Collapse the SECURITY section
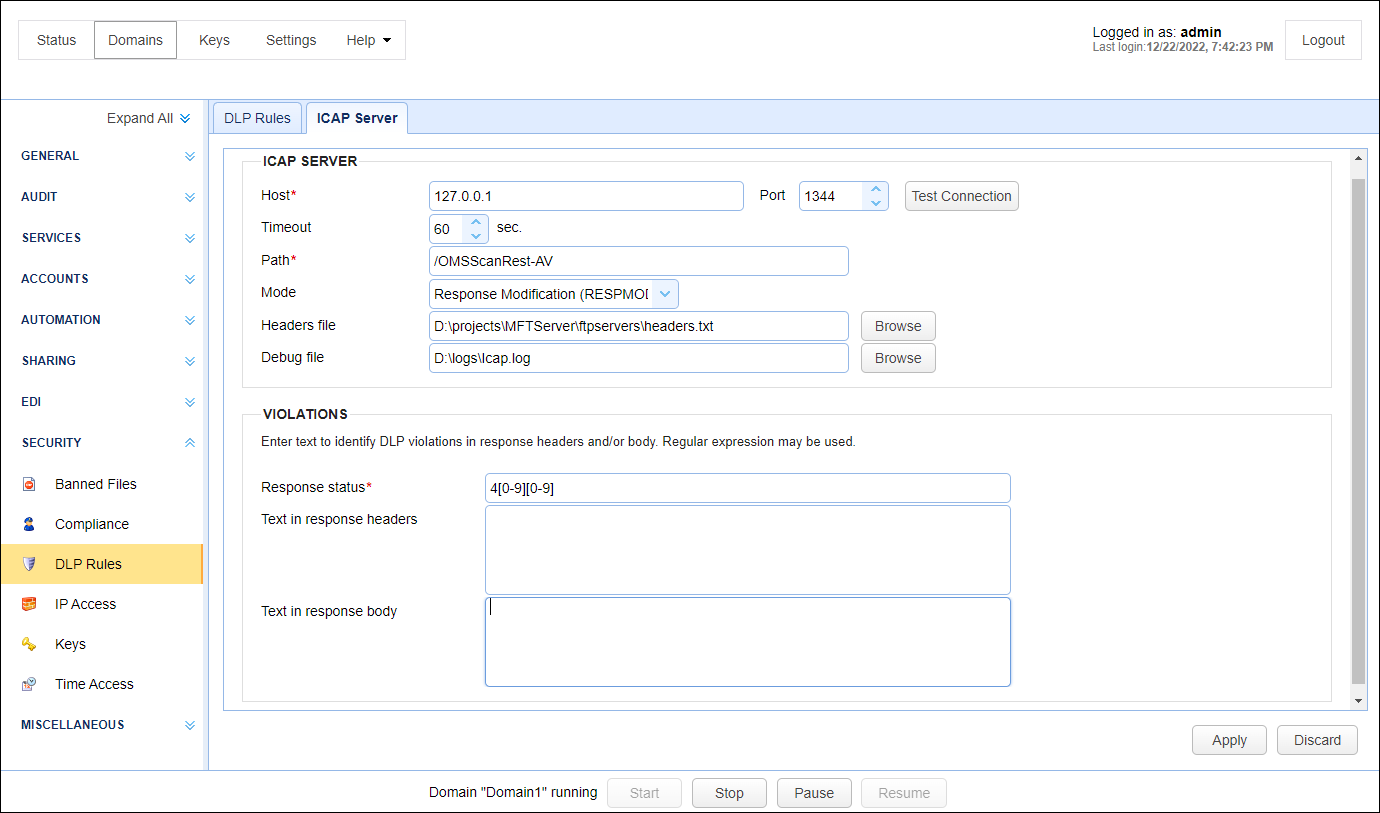Viewport: 1380px width, 813px height. (190, 443)
